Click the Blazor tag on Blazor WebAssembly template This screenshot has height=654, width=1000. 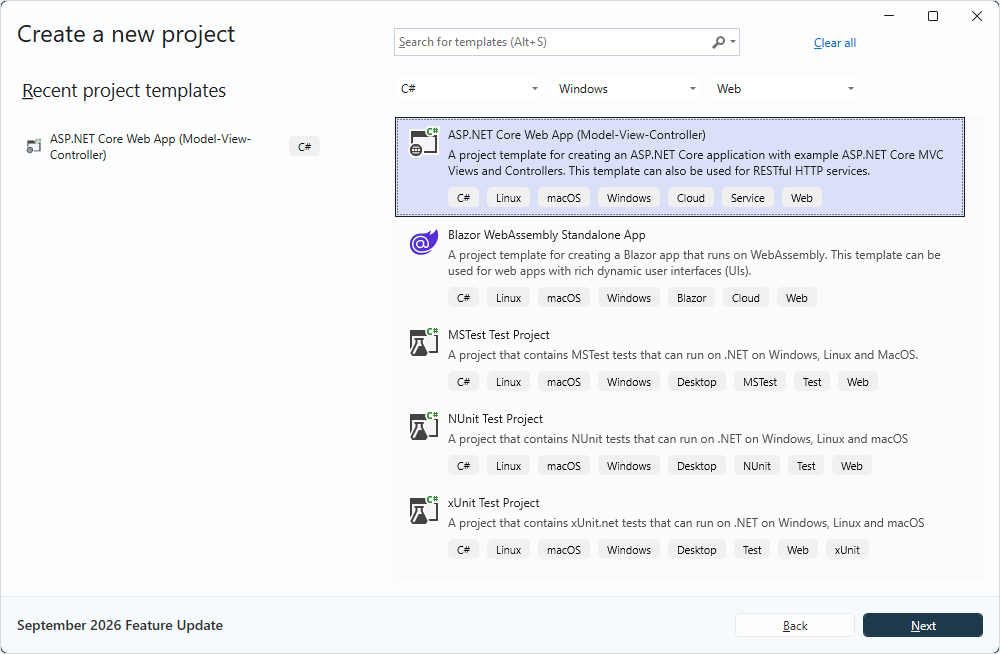pos(691,298)
